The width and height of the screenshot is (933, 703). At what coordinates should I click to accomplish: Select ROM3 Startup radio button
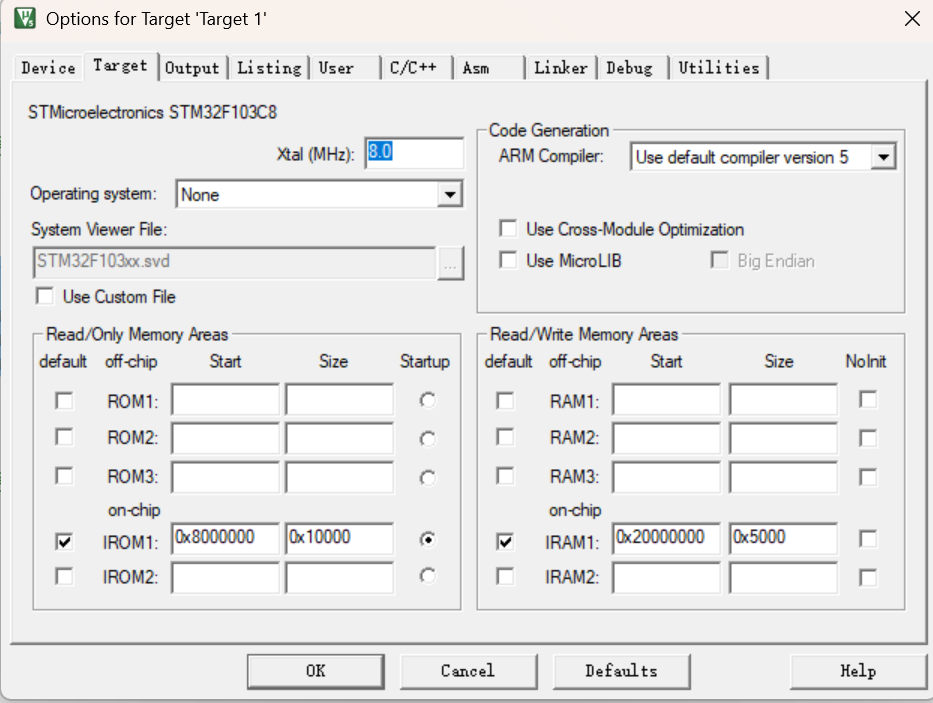[x=427, y=477]
